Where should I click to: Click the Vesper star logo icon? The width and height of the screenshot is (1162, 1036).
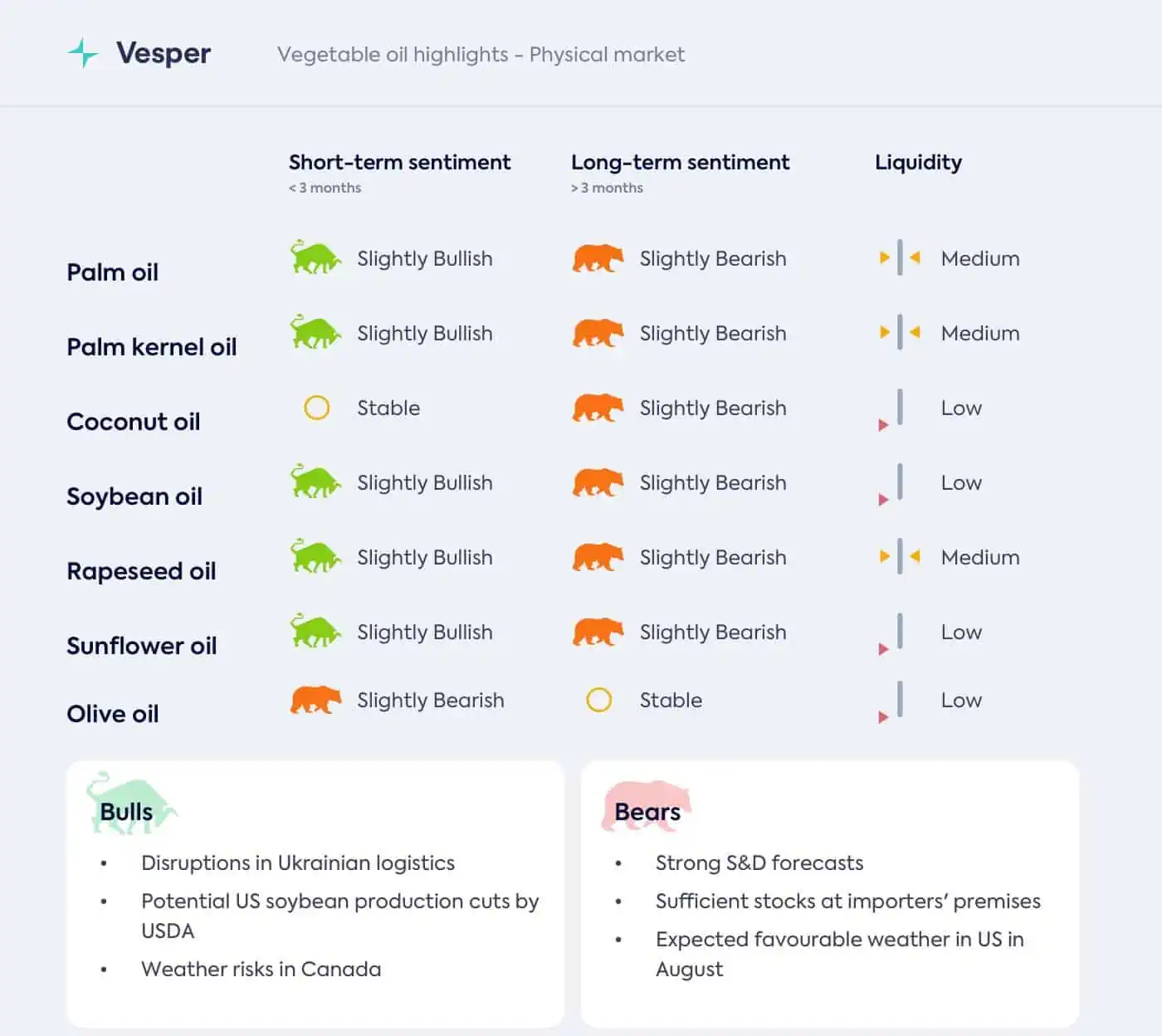[83, 54]
